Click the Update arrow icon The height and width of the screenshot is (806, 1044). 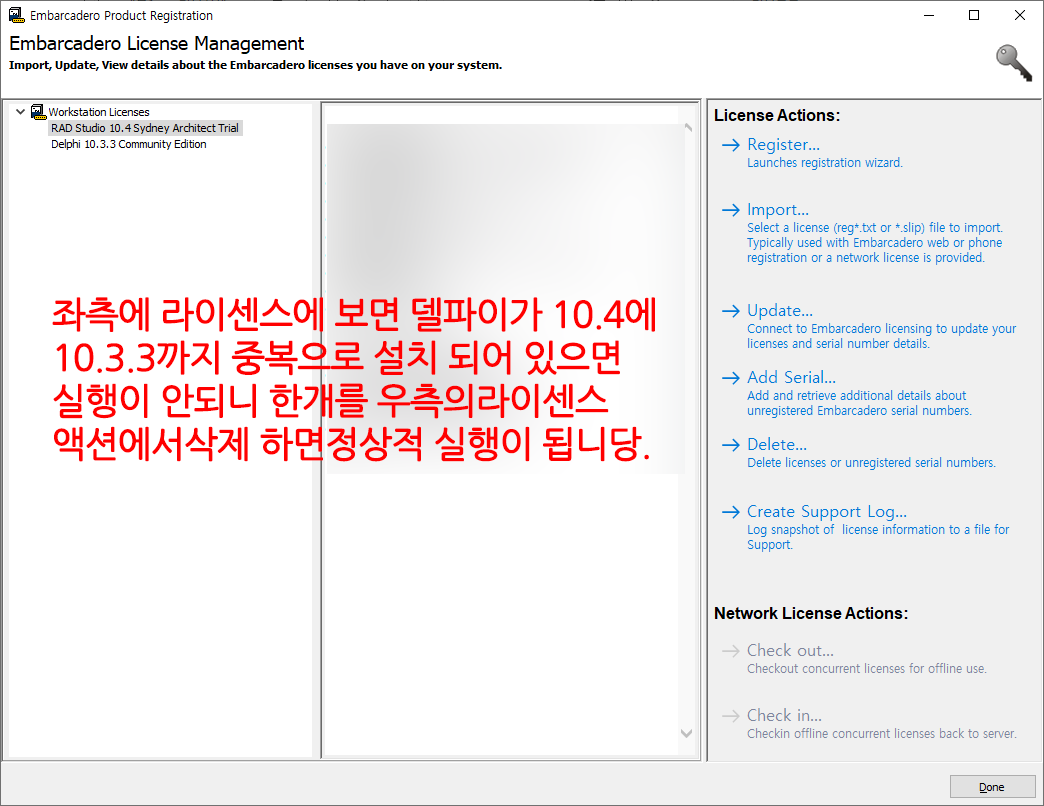[730, 311]
